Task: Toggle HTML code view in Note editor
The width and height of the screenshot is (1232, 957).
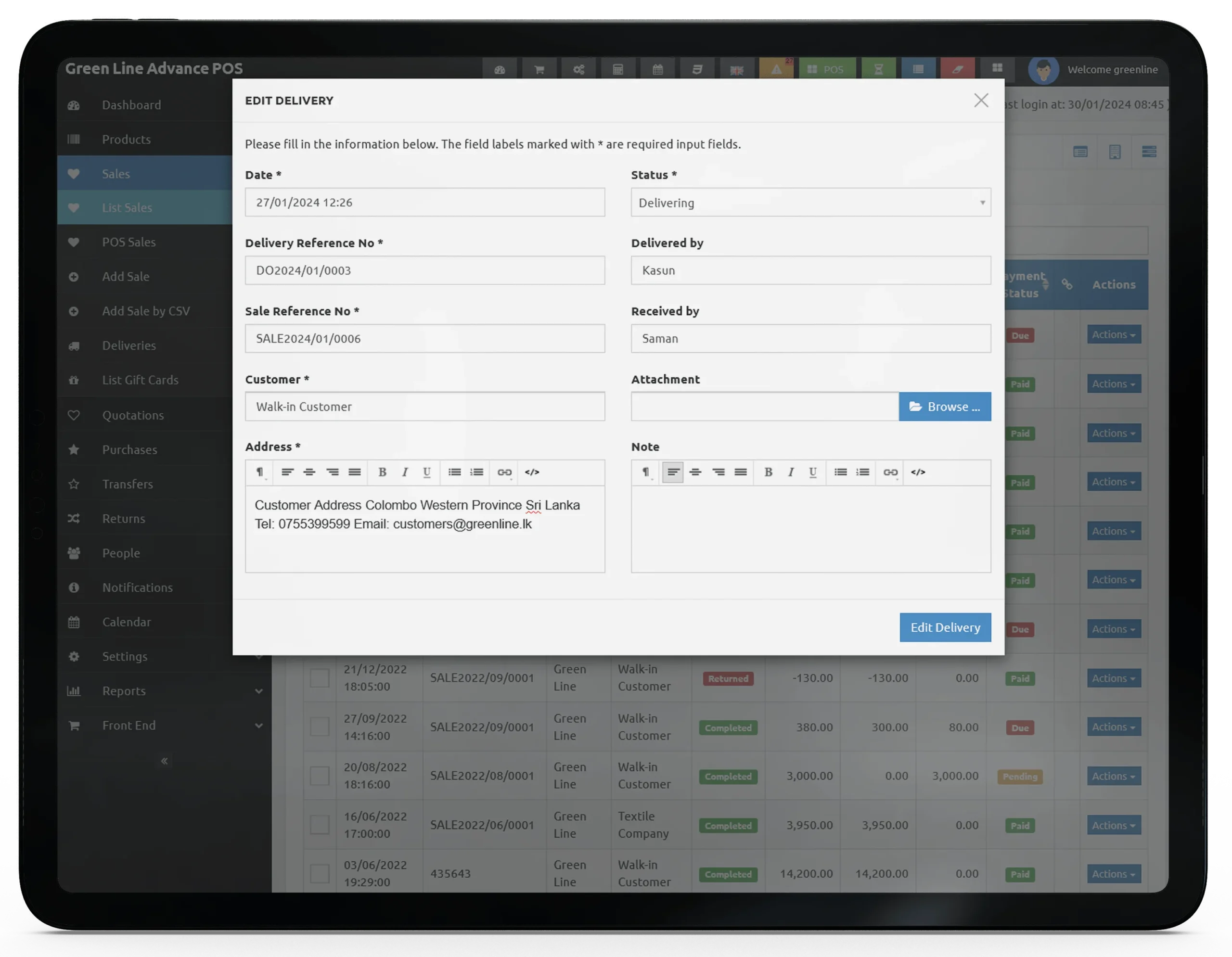Action: 918,472
